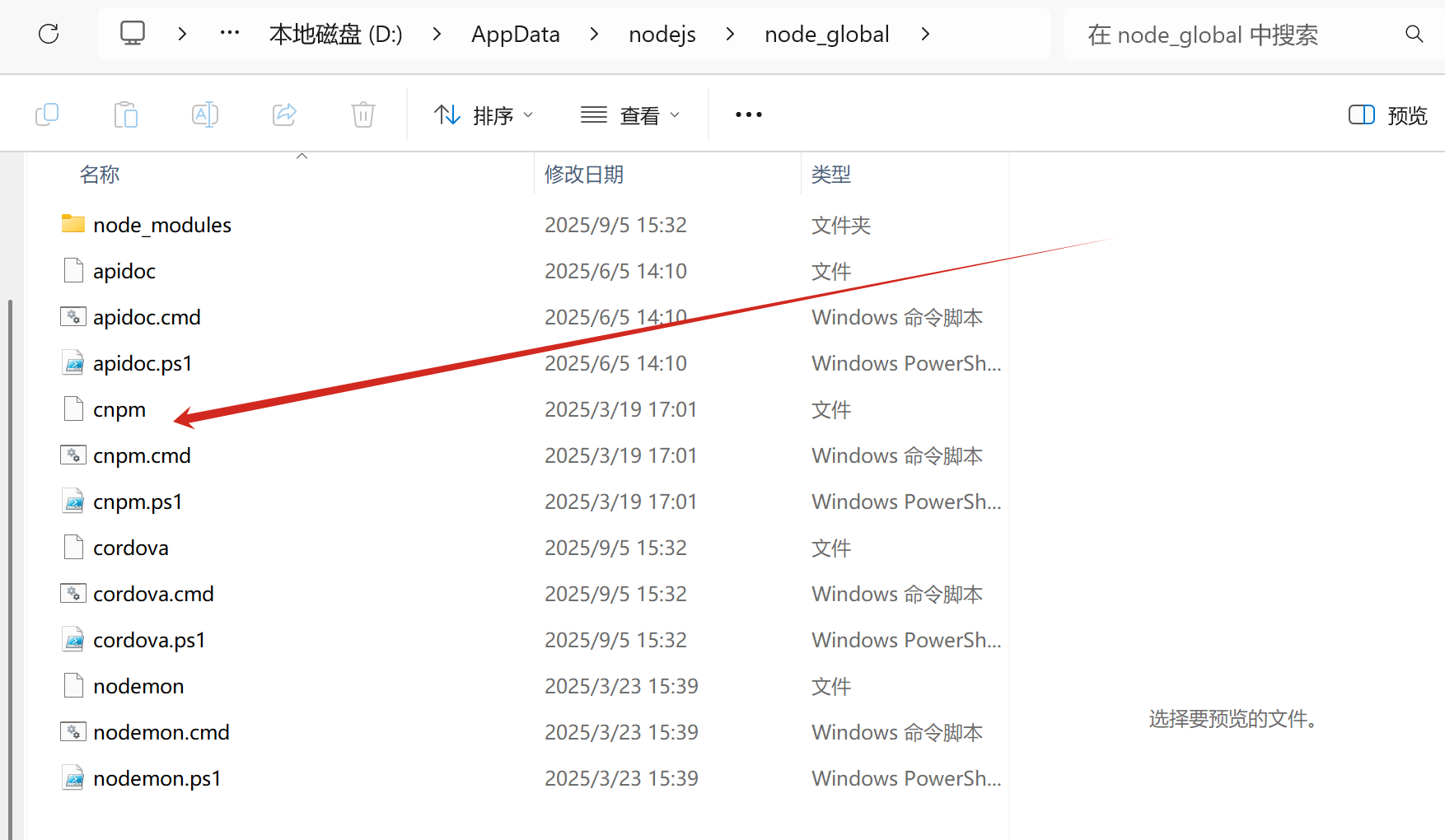Viewport: 1445px width, 840px height.
Task: Click the rename icon in toolbar
Action: click(x=204, y=114)
